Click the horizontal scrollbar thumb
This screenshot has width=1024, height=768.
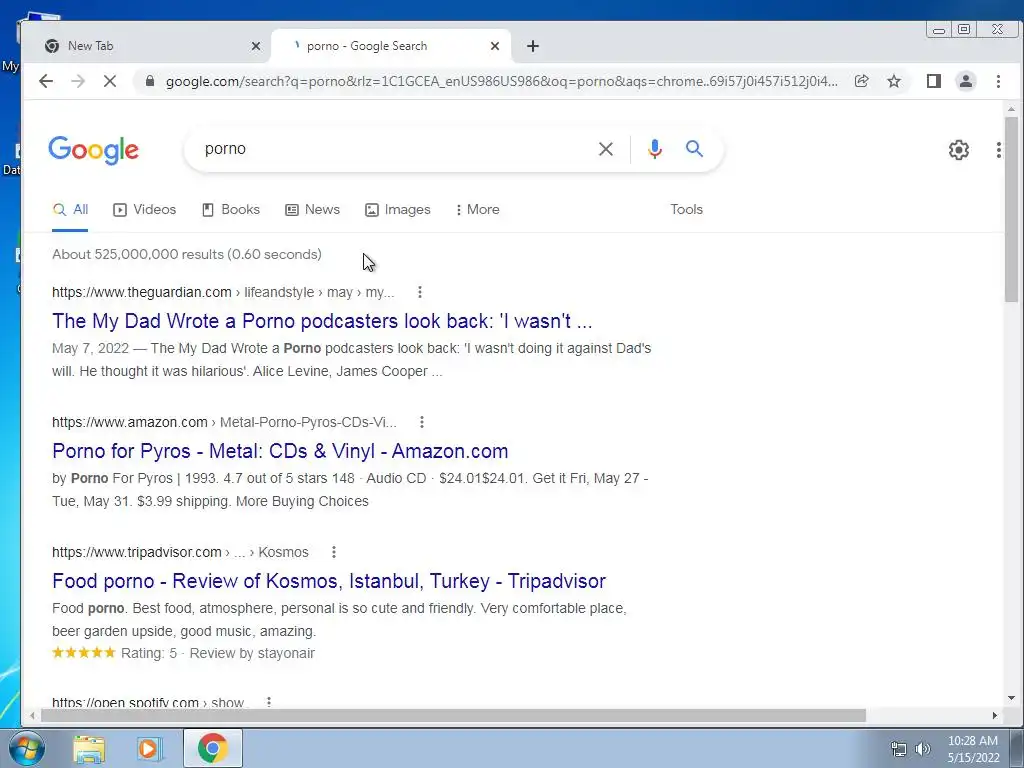coord(453,716)
